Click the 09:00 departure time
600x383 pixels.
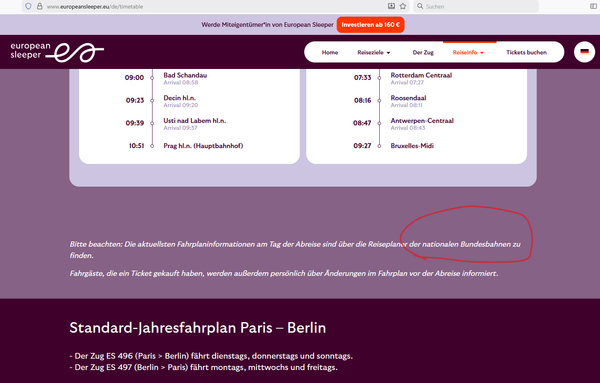134,78
